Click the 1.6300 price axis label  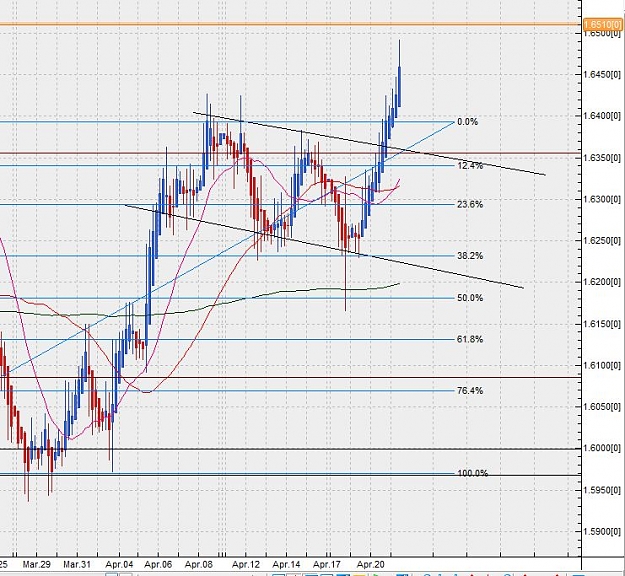point(602,199)
